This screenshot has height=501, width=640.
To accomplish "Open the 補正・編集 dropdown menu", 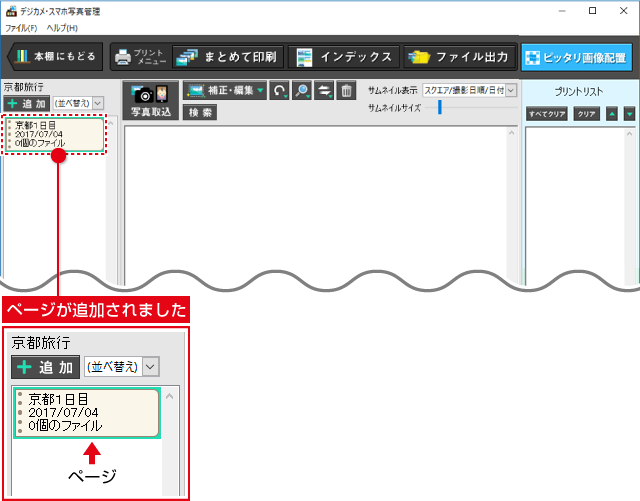I will click(x=225, y=91).
